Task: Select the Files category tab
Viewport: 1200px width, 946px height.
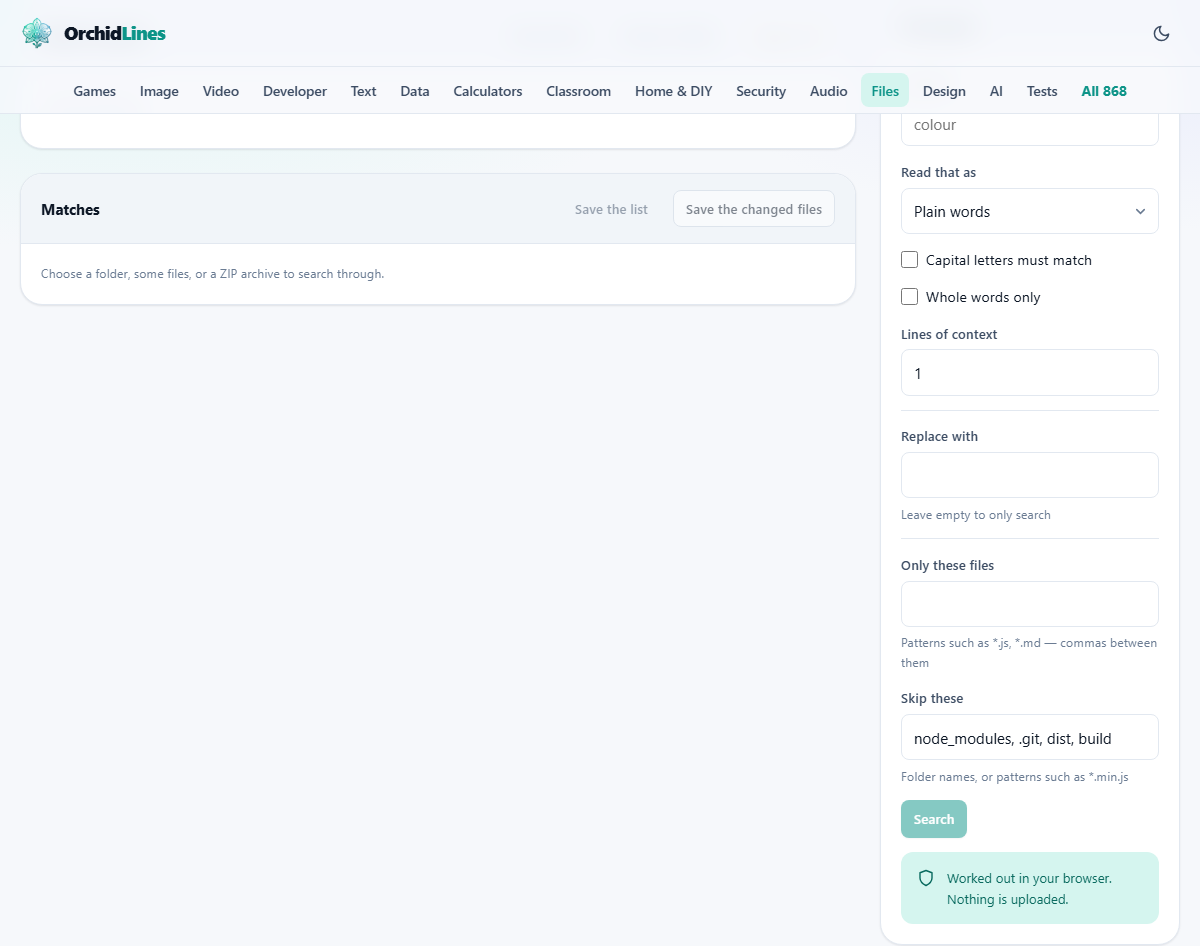Action: coord(885,91)
